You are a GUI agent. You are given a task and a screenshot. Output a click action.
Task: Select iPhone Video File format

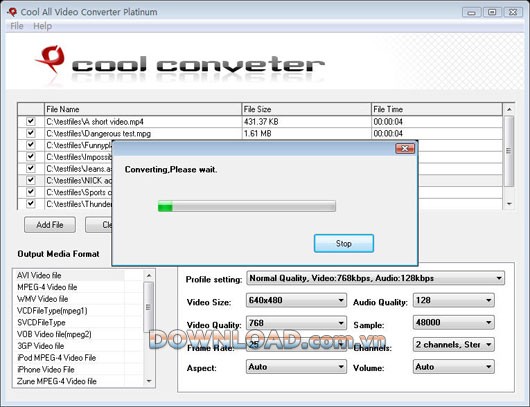tap(46, 369)
